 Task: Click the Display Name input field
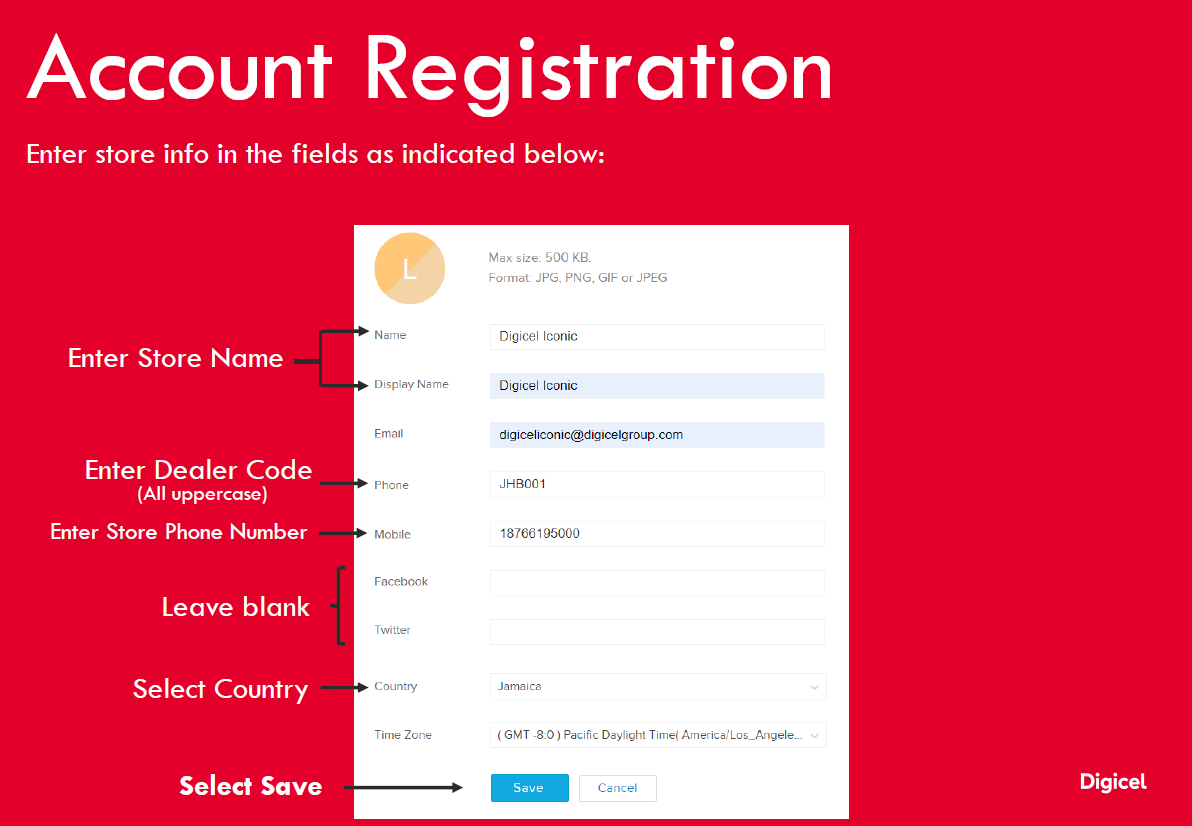click(x=657, y=386)
